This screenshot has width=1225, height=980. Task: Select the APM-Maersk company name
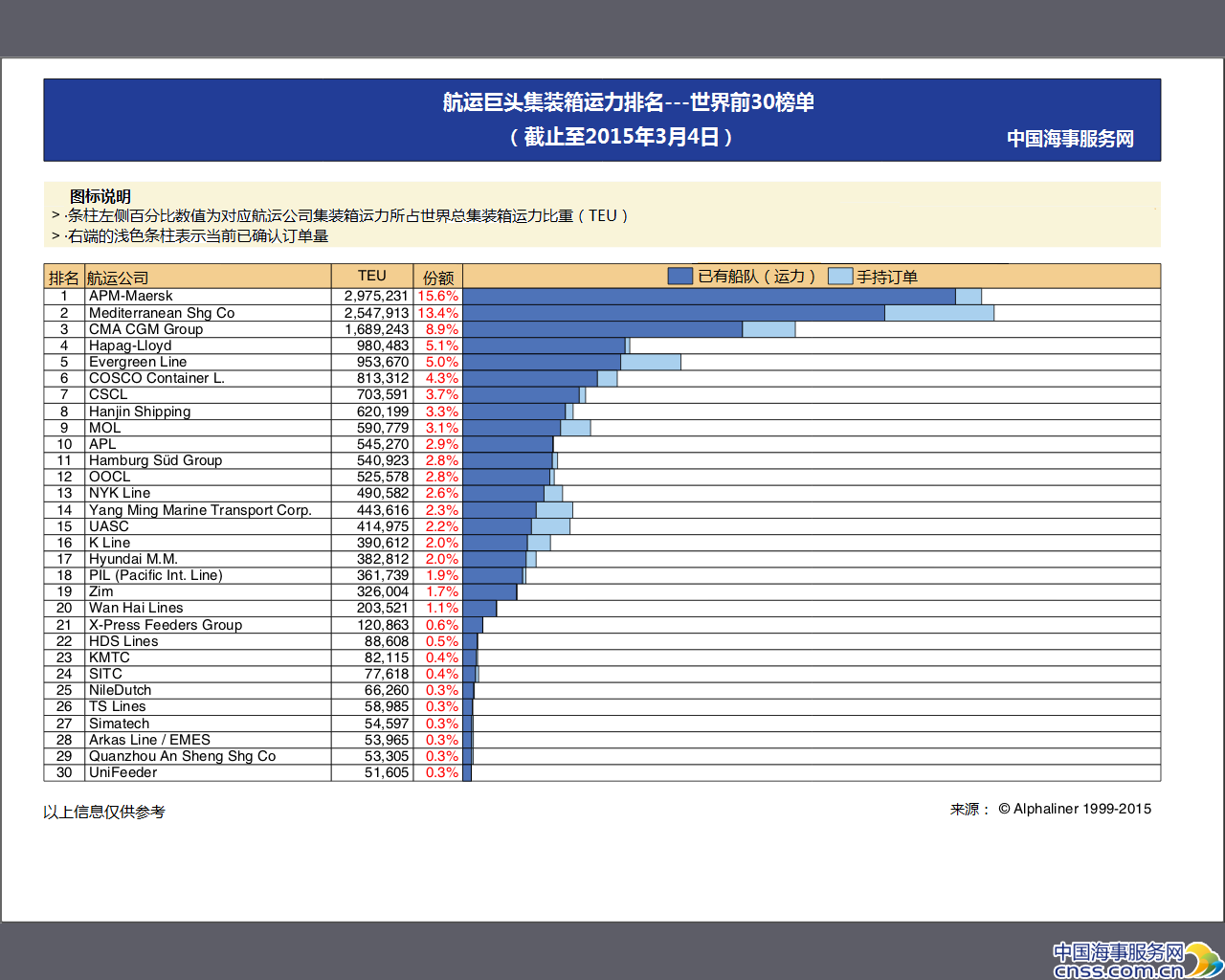coord(131,297)
